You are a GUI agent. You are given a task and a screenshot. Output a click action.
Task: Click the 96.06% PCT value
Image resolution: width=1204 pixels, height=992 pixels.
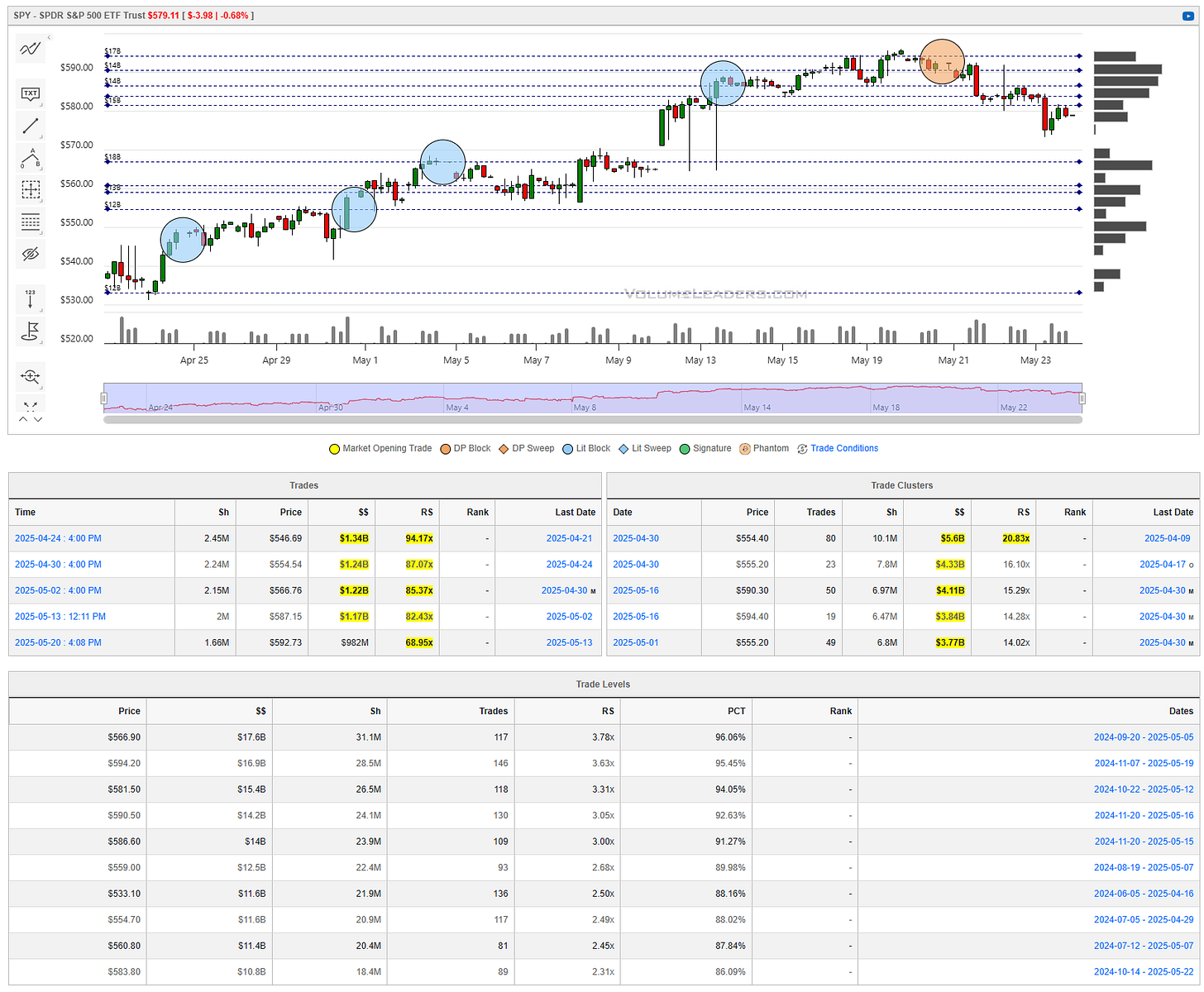(730, 737)
